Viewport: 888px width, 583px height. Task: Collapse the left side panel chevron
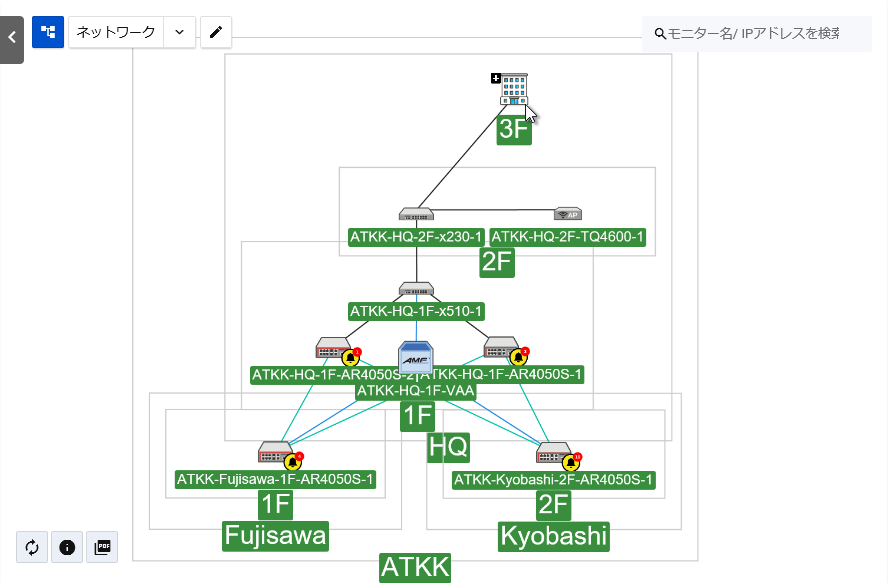pyautogui.click(x=11, y=37)
